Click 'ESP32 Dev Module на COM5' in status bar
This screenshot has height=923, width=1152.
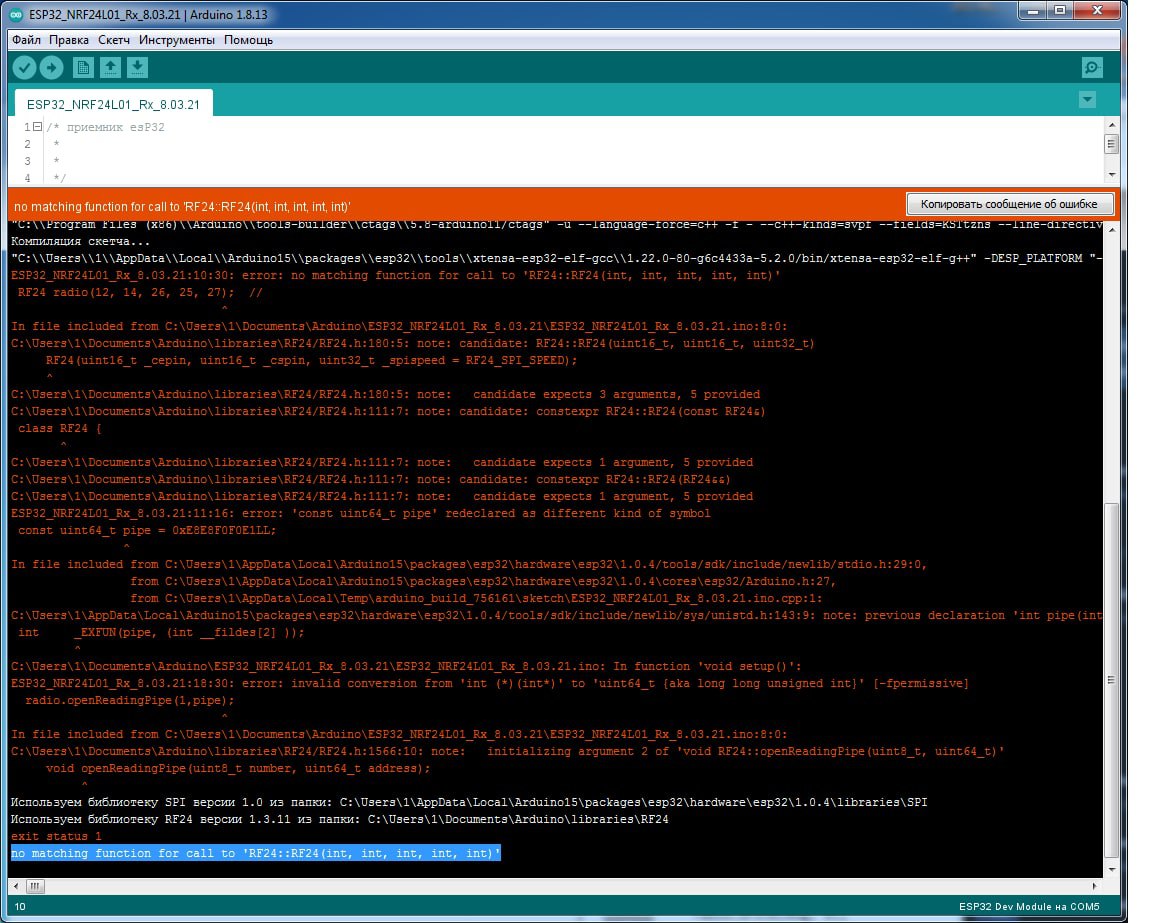pyautogui.click(x=1029, y=907)
